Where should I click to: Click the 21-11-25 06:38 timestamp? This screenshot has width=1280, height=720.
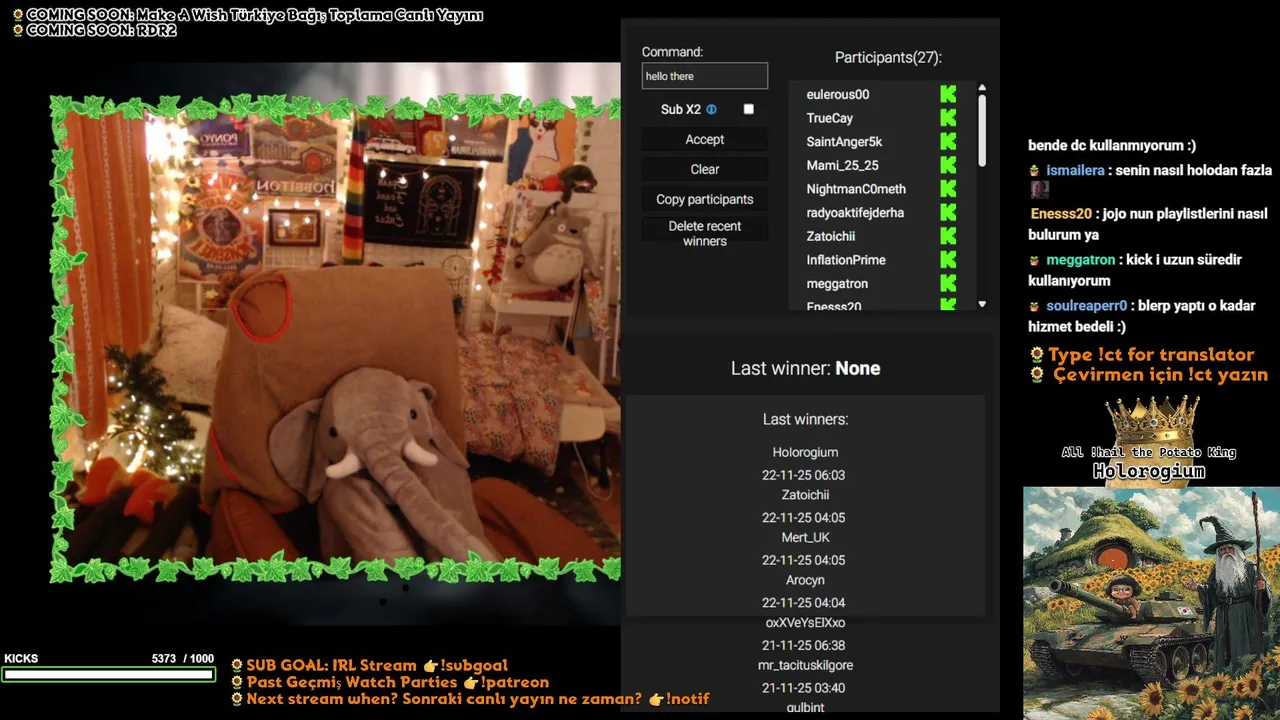tap(803, 645)
